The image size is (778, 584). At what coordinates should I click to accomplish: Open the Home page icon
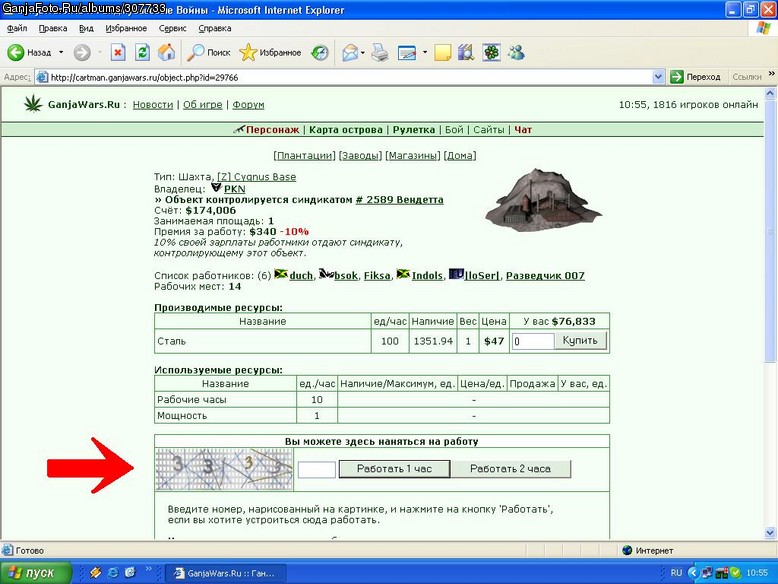click(x=167, y=52)
